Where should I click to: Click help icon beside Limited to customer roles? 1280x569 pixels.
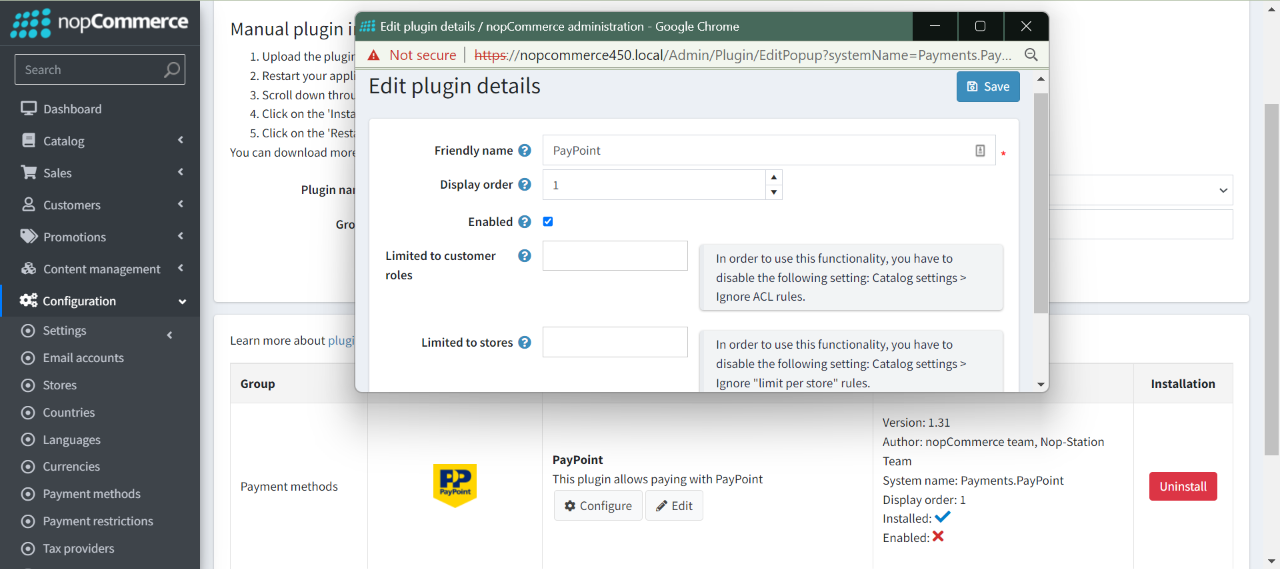pyautogui.click(x=524, y=256)
